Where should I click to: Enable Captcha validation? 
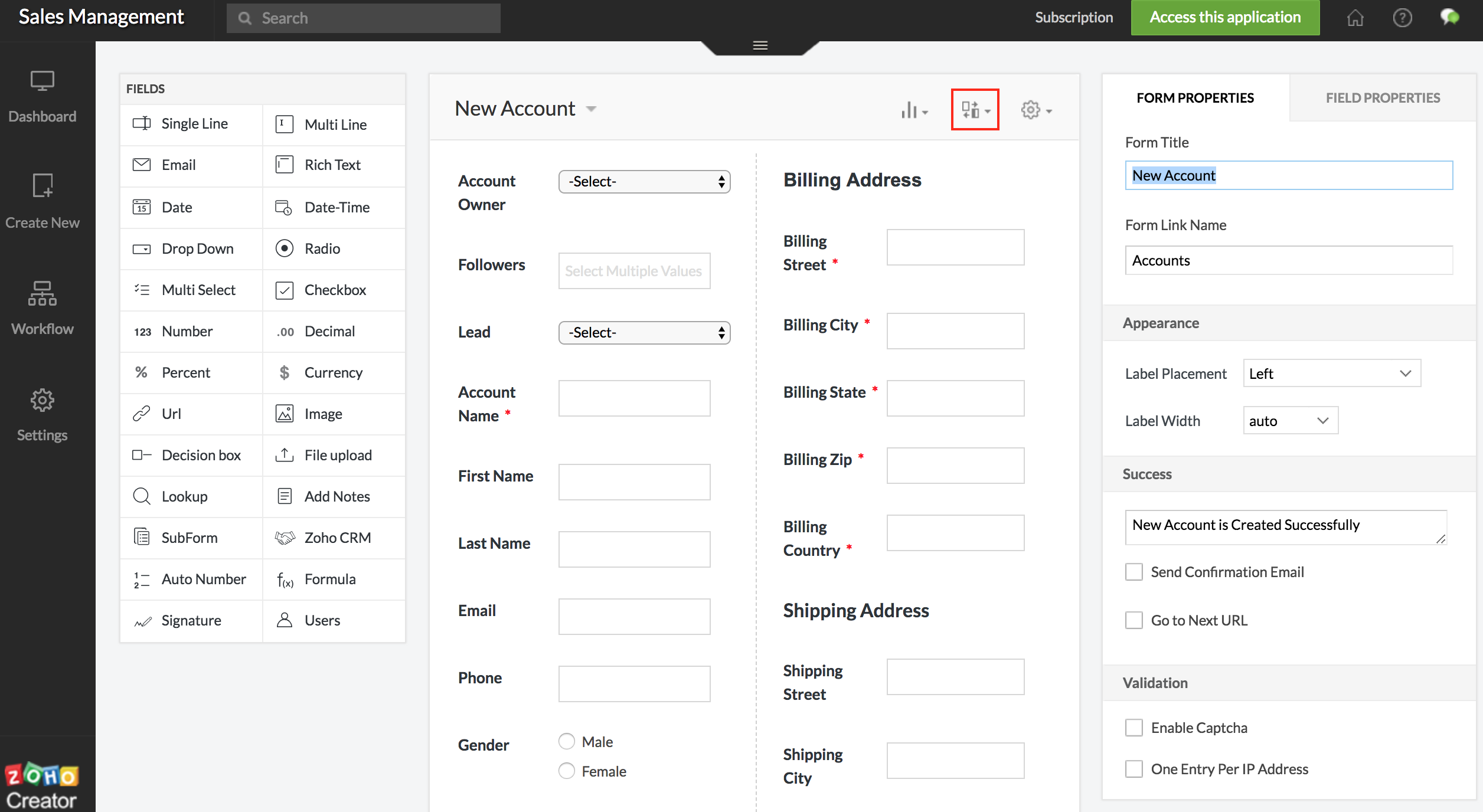(1134, 727)
